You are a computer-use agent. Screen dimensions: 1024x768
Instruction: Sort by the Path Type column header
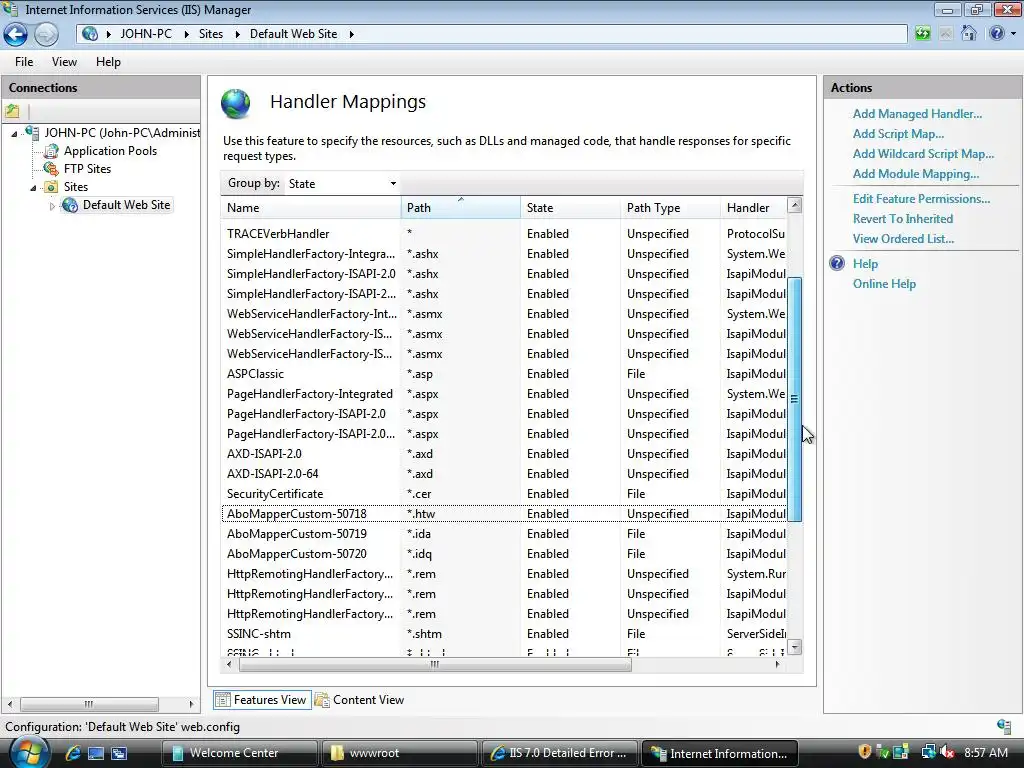tap(671, 208)
